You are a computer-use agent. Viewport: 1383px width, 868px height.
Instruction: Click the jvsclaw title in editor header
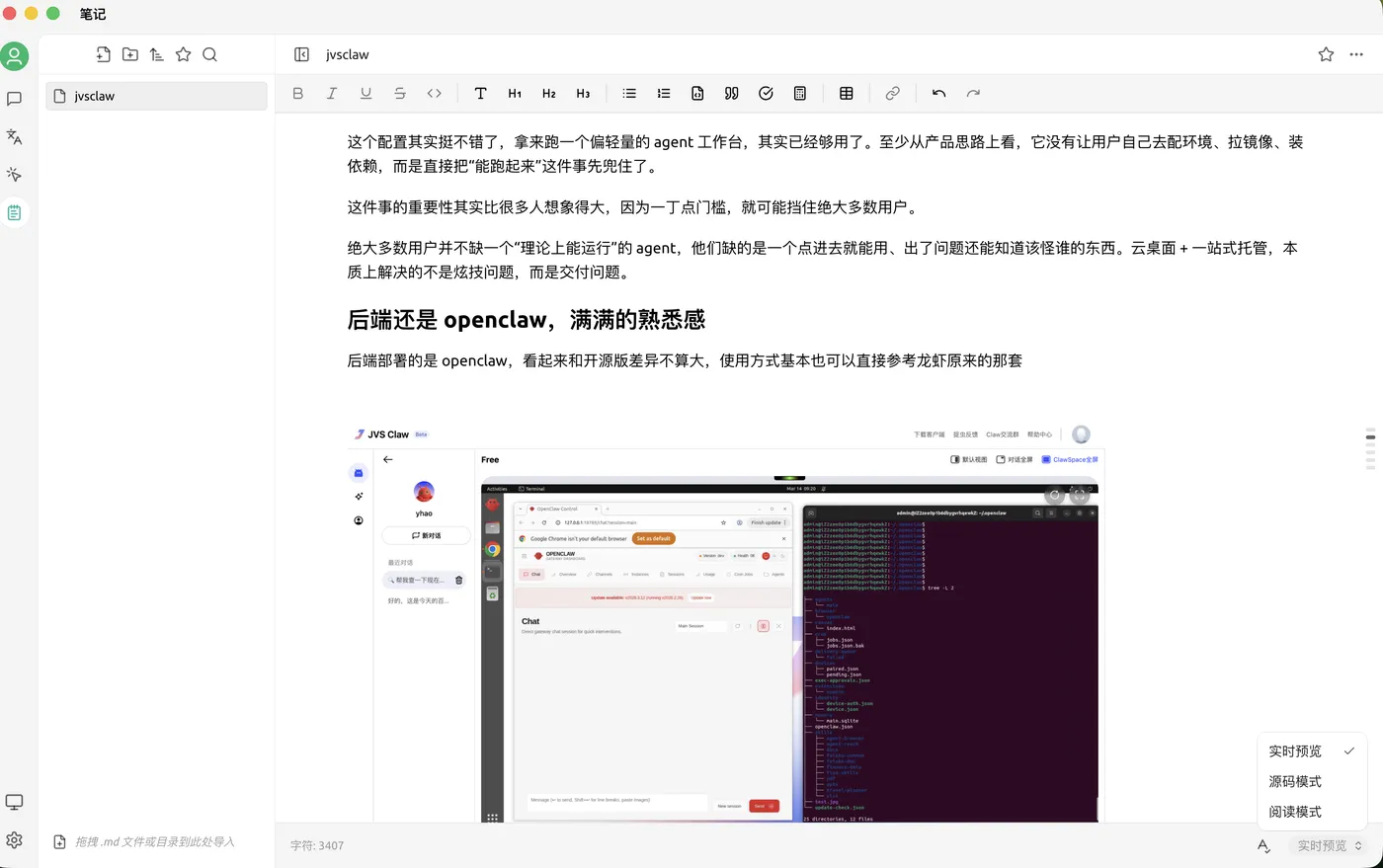click(x=348, y=54)
